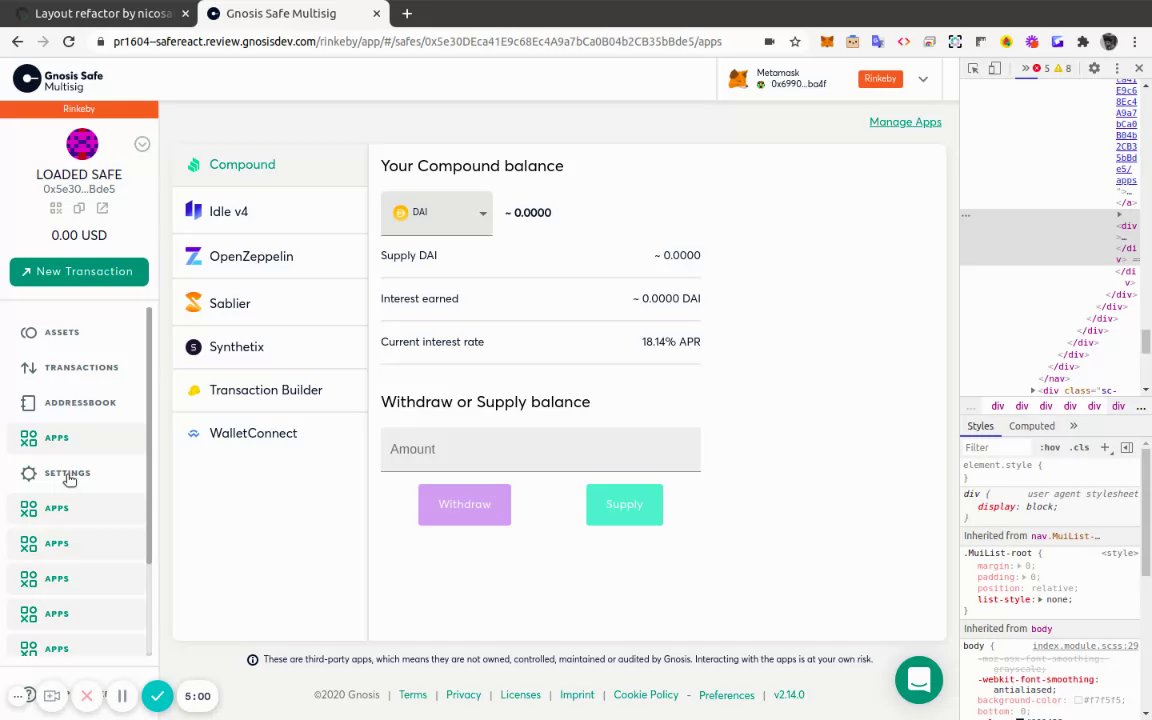The height and width of the screenshot is (720, 1152).
Task: Show the Safe QR code
Action: pyautogui.click(x=56, y=209)
